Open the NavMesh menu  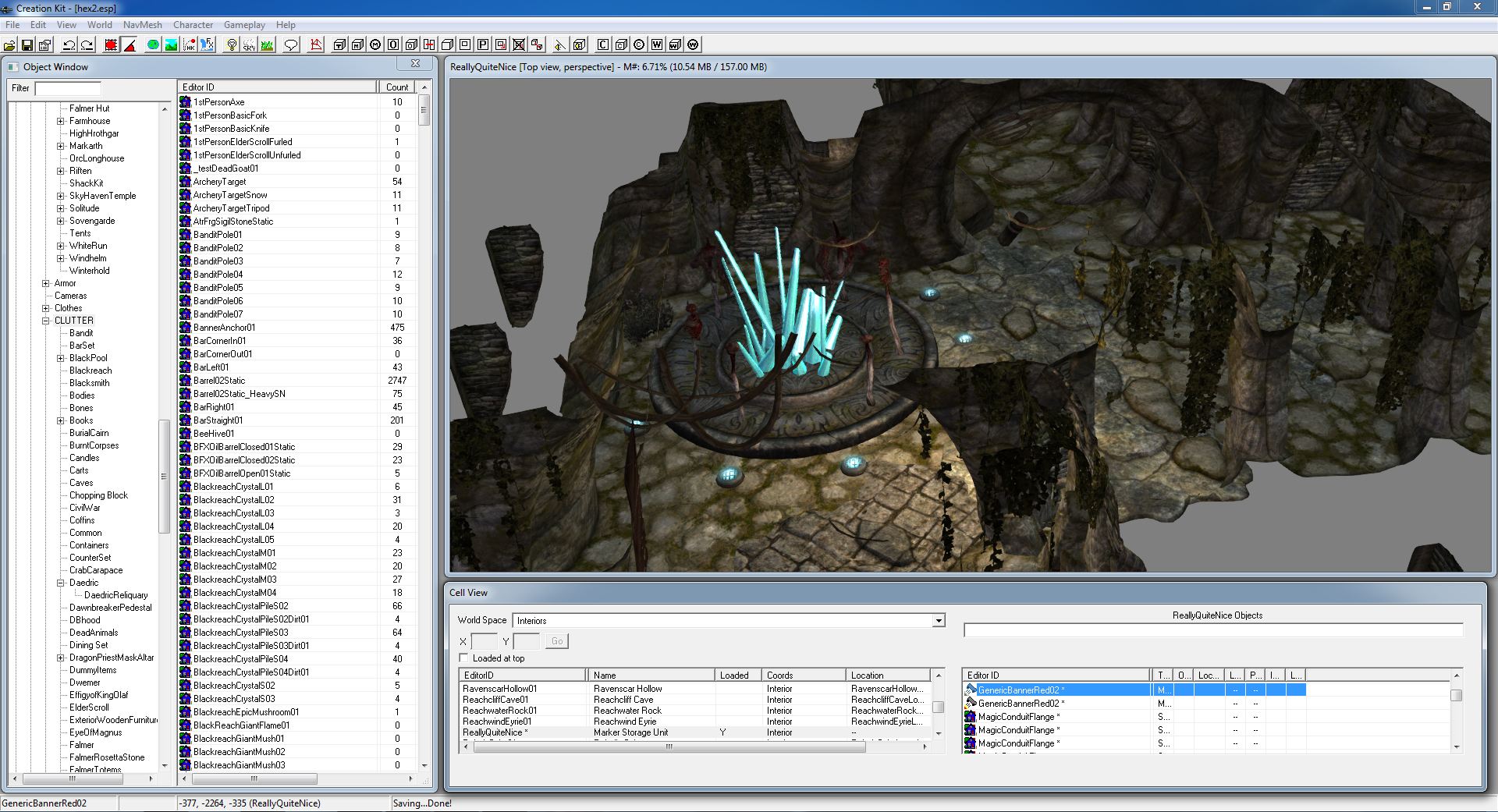142,25
